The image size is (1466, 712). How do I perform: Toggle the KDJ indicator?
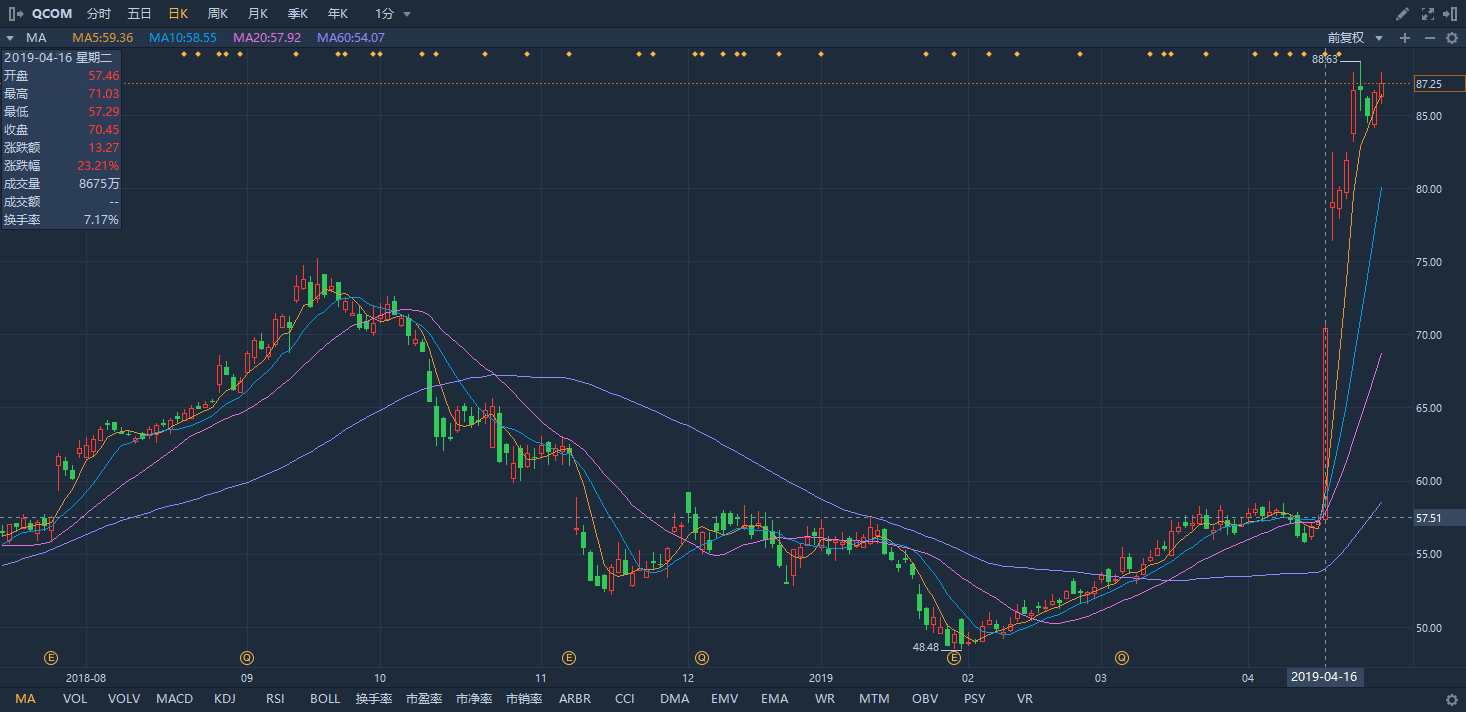click(x=224, y=699)
